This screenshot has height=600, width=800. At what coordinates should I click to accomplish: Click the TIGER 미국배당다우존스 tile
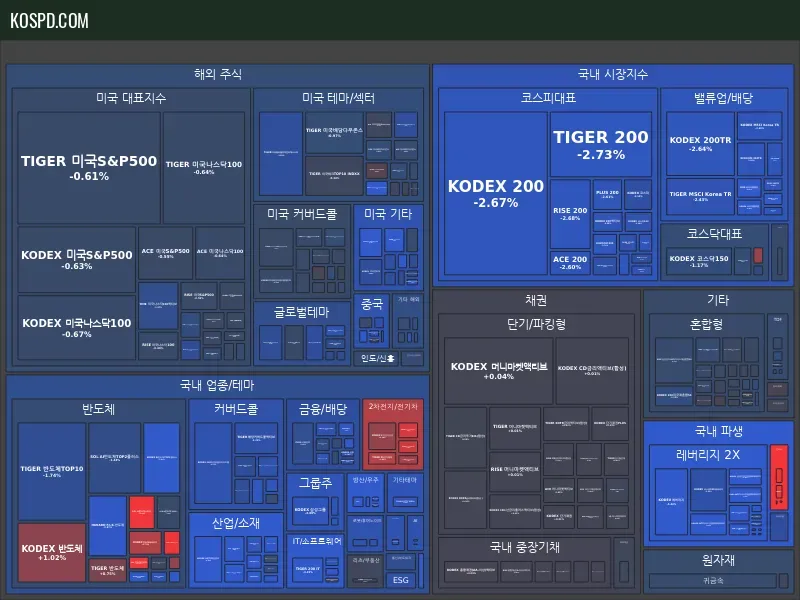click(x=334, y=133)
